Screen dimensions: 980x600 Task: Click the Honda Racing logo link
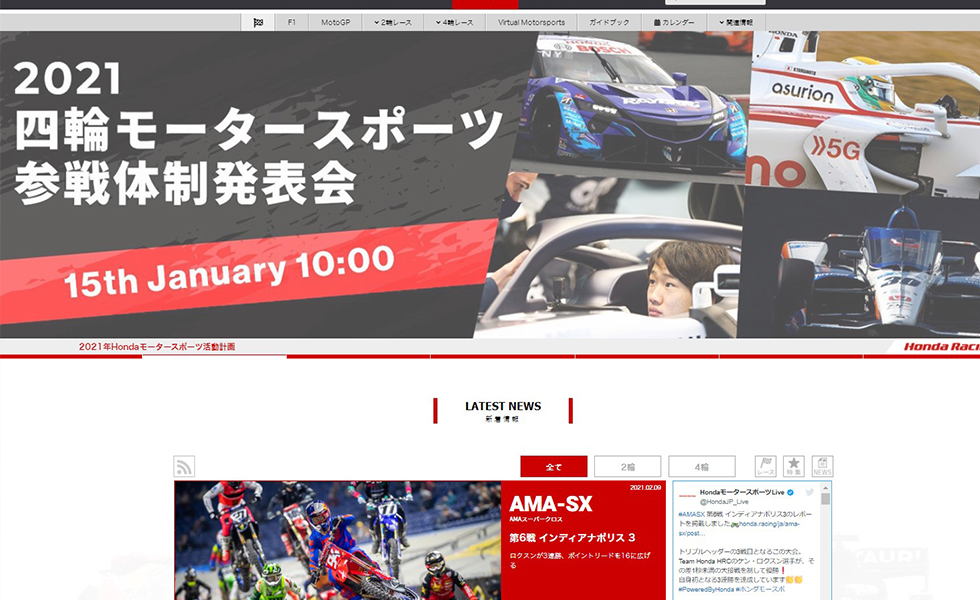click(x=942, y=347)
